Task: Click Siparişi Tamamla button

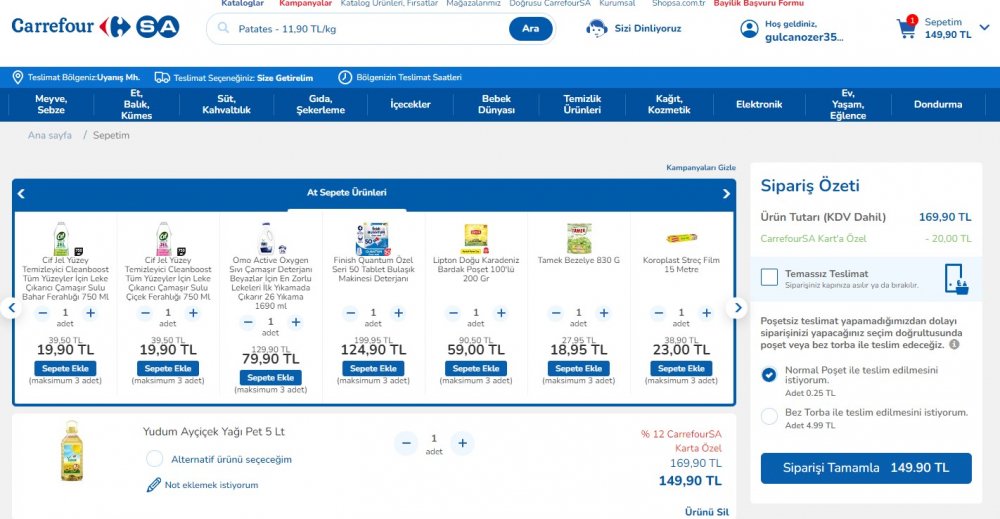Action: tap(866, 468)
